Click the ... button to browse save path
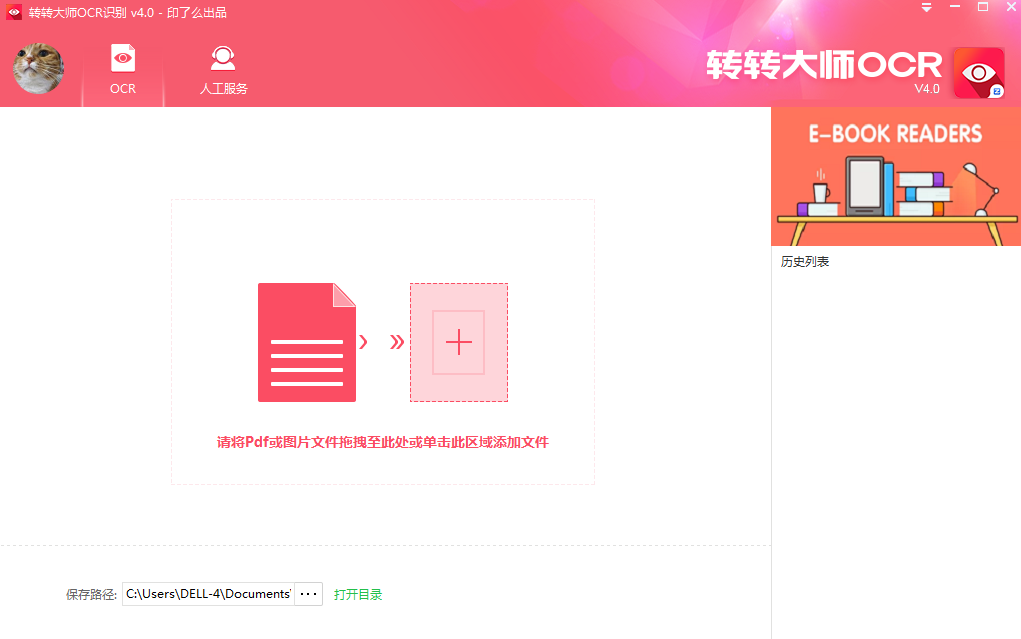 point(308,593)
